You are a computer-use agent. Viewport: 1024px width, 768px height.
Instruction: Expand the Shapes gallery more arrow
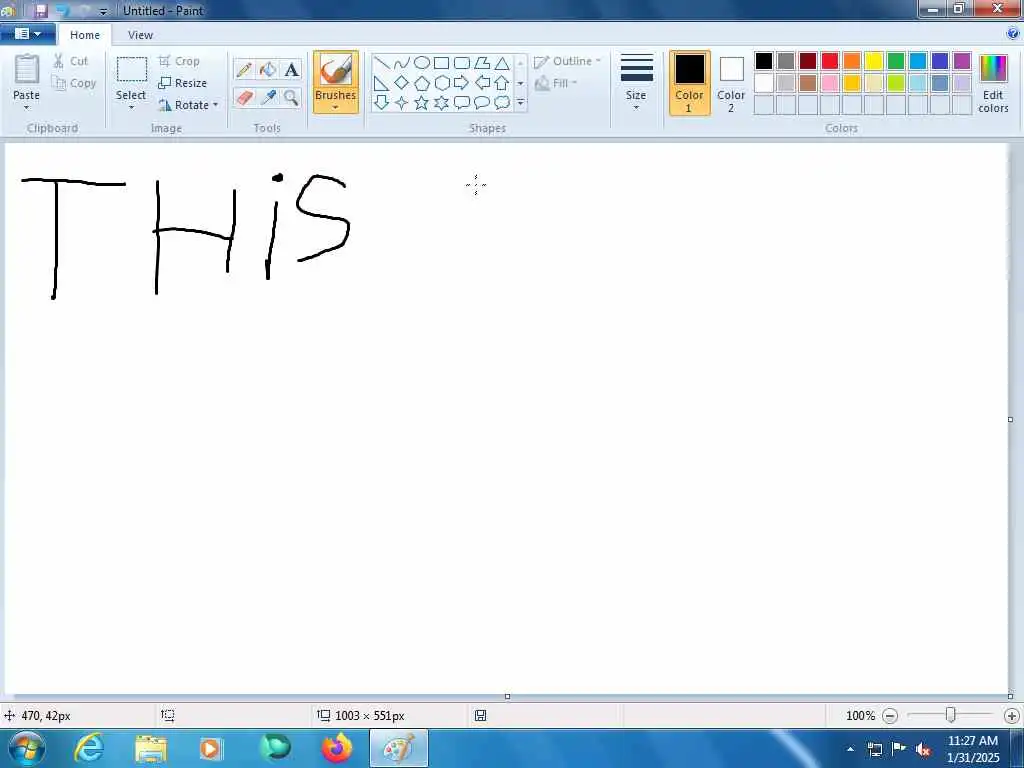(520, 103)
